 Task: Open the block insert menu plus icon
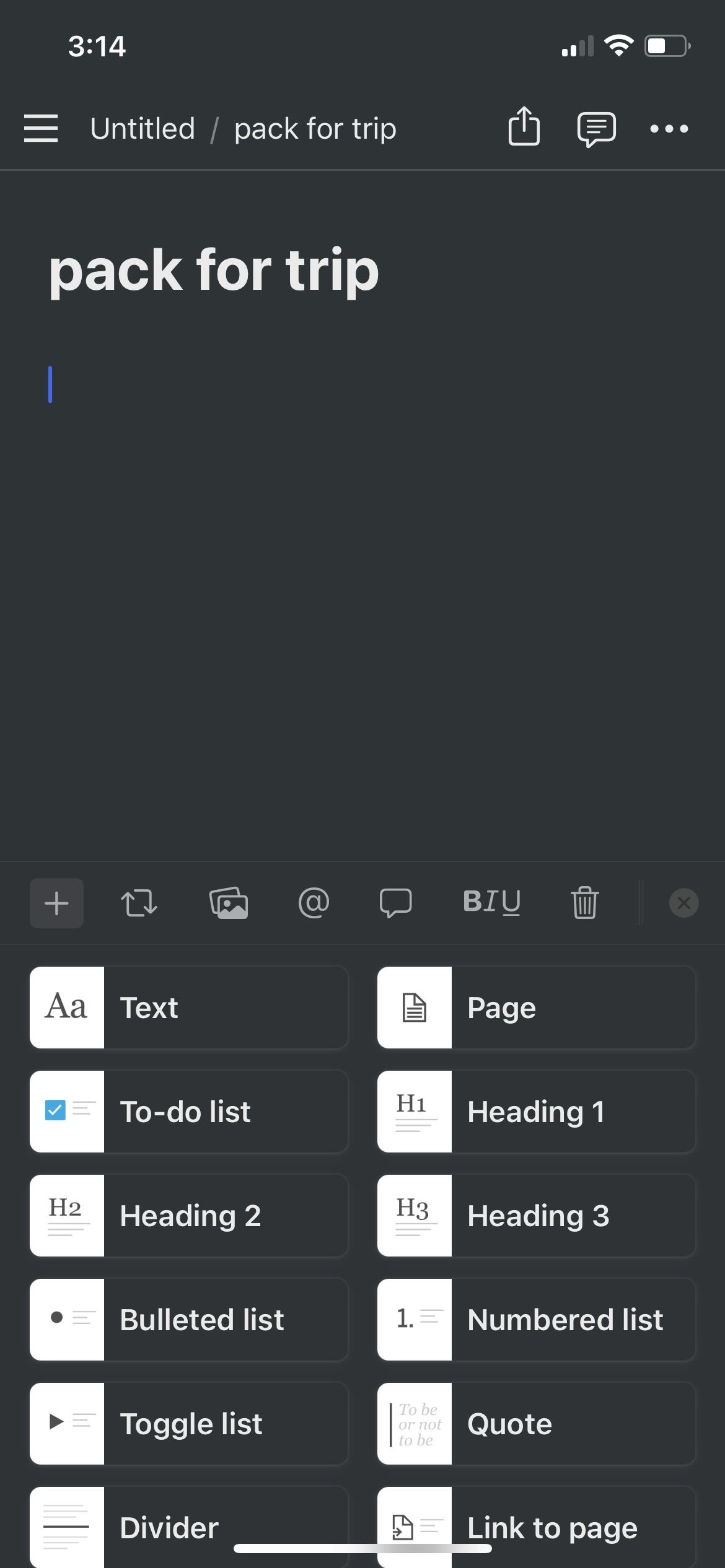[x=56, y=902]
